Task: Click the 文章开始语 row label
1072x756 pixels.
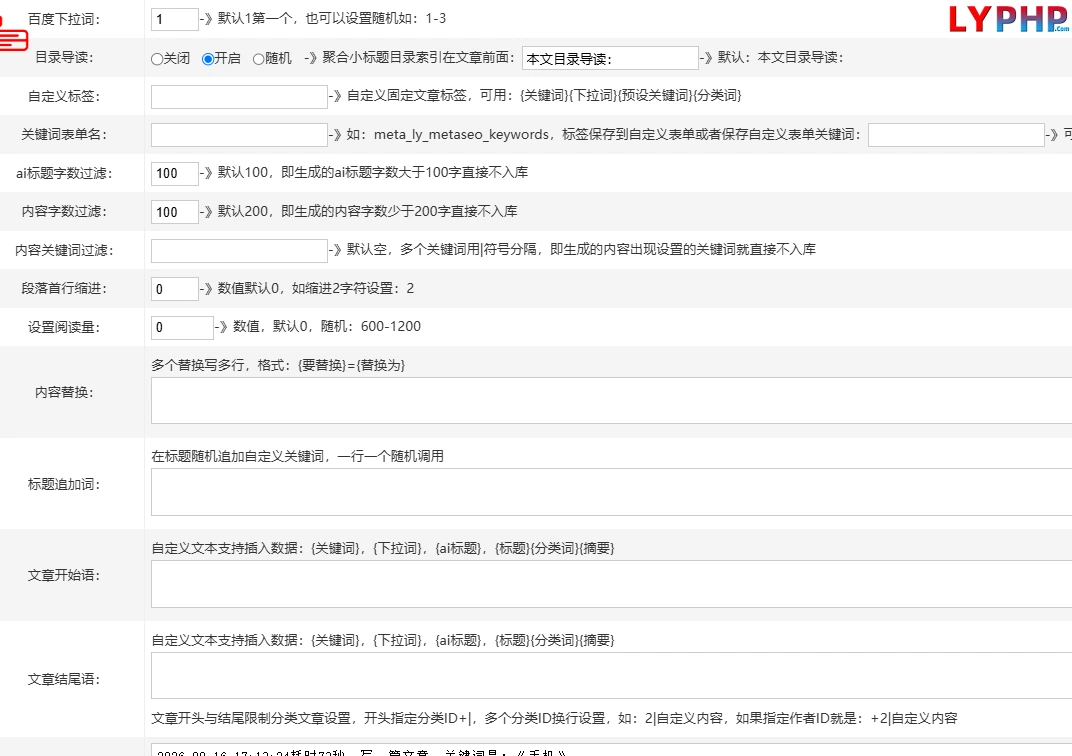Action: click(x=64, y=576)
